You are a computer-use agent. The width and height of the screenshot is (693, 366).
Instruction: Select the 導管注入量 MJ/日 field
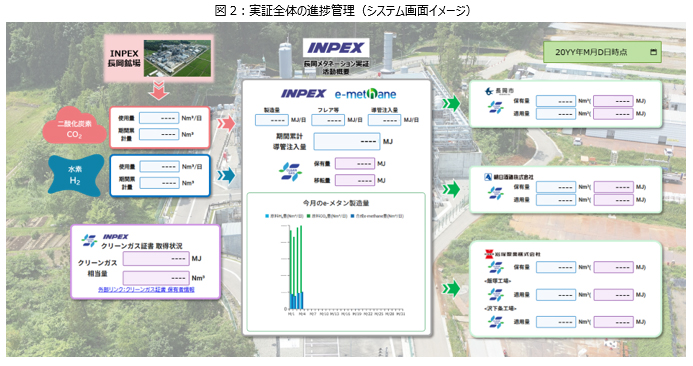[385, 120]
